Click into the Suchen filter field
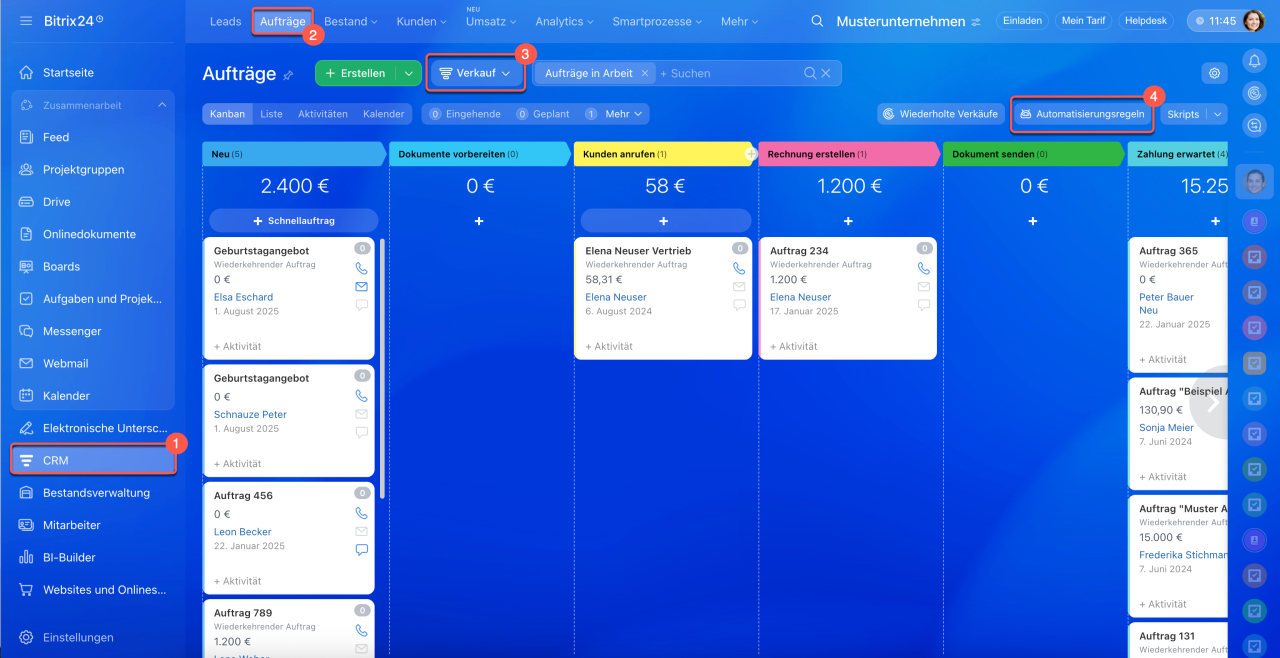1280x658 pixels. [731, 73]
